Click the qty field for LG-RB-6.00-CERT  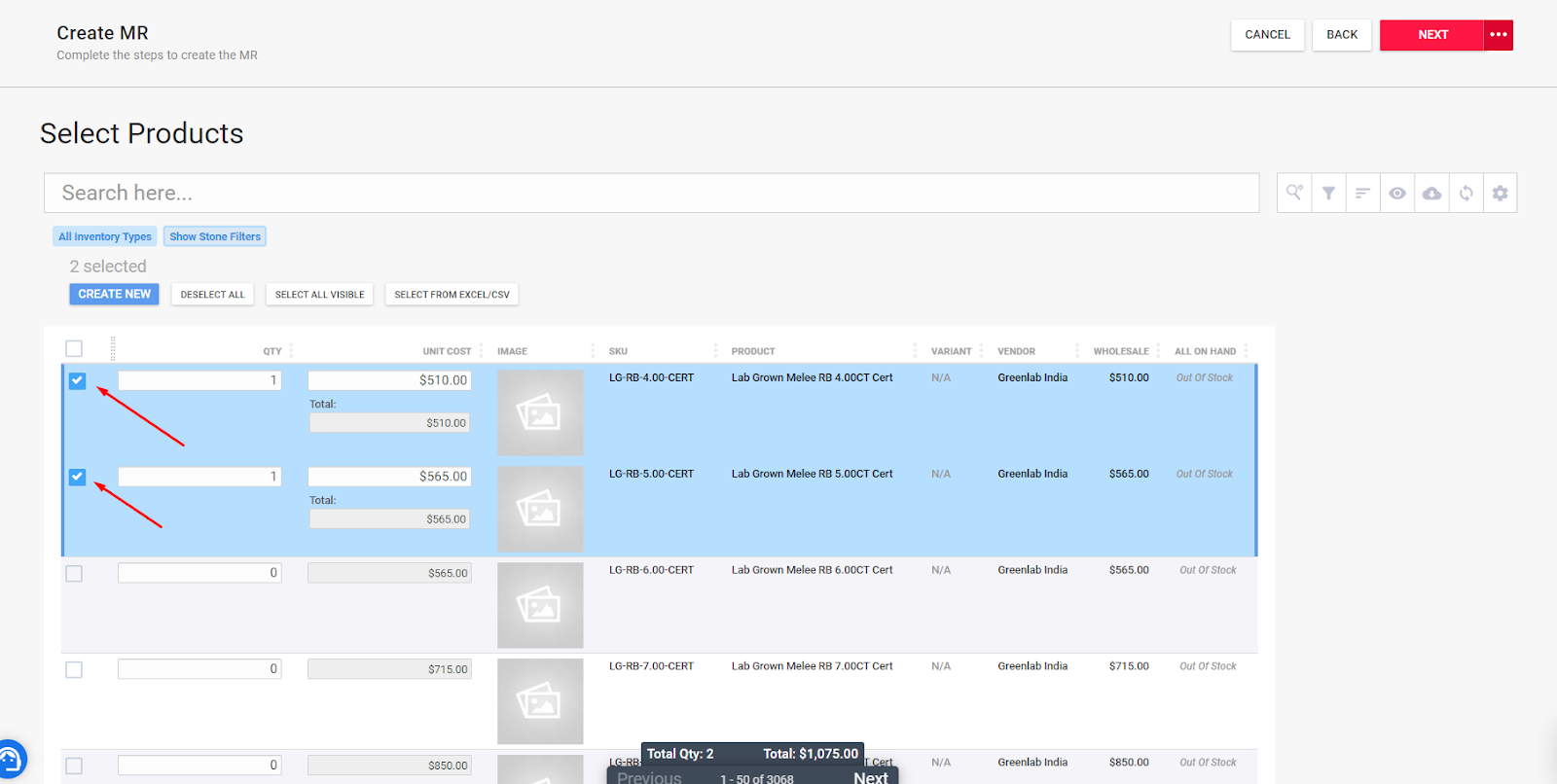[x=199, y=573]
